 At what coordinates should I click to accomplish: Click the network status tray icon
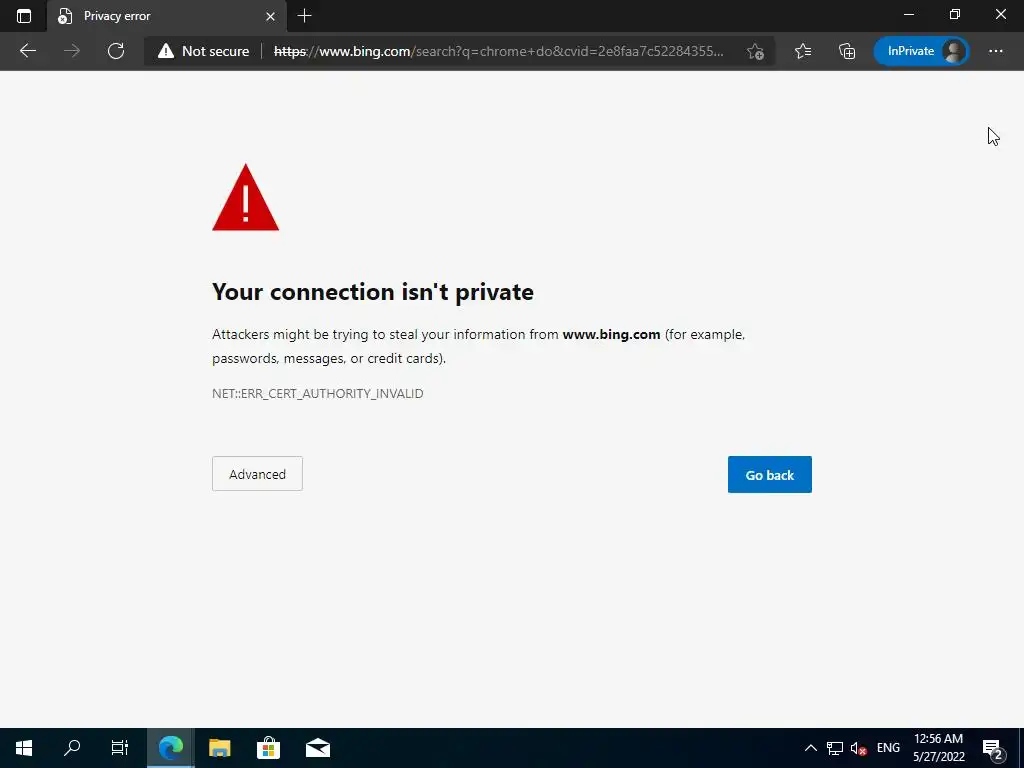835,748
